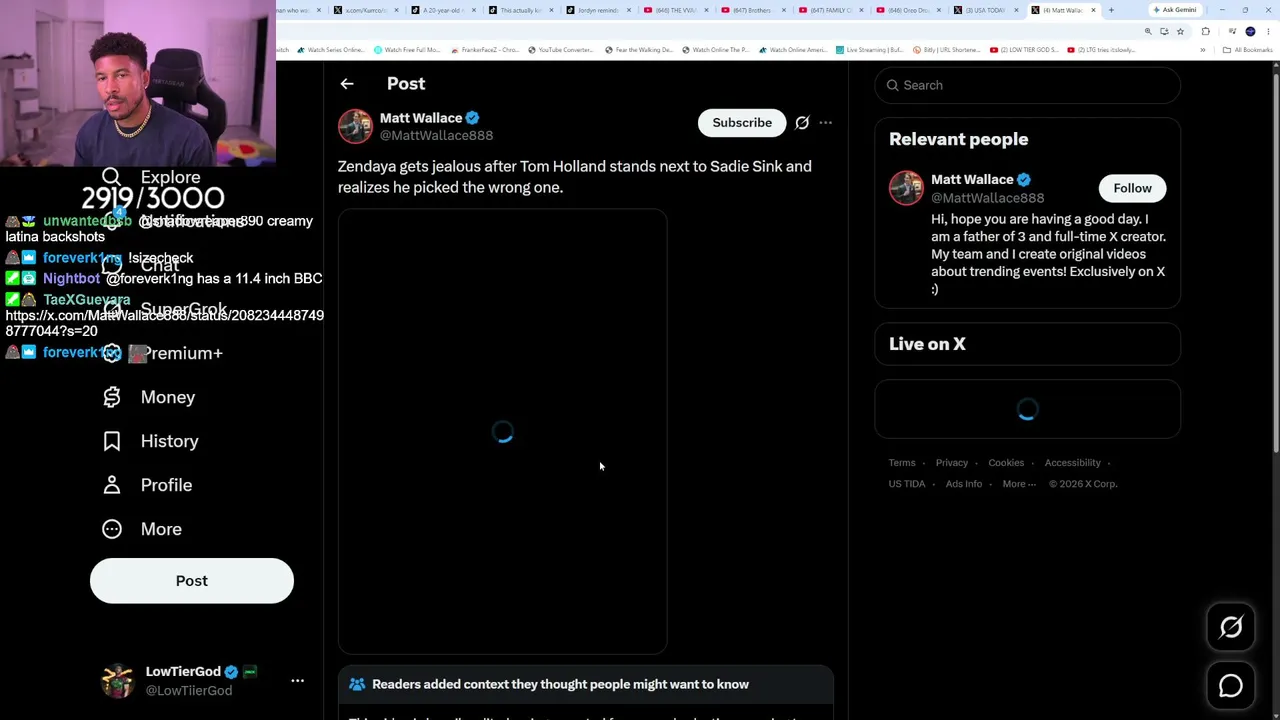
Task: Open the Live Streaming bookmark
Action: point(869,50)
